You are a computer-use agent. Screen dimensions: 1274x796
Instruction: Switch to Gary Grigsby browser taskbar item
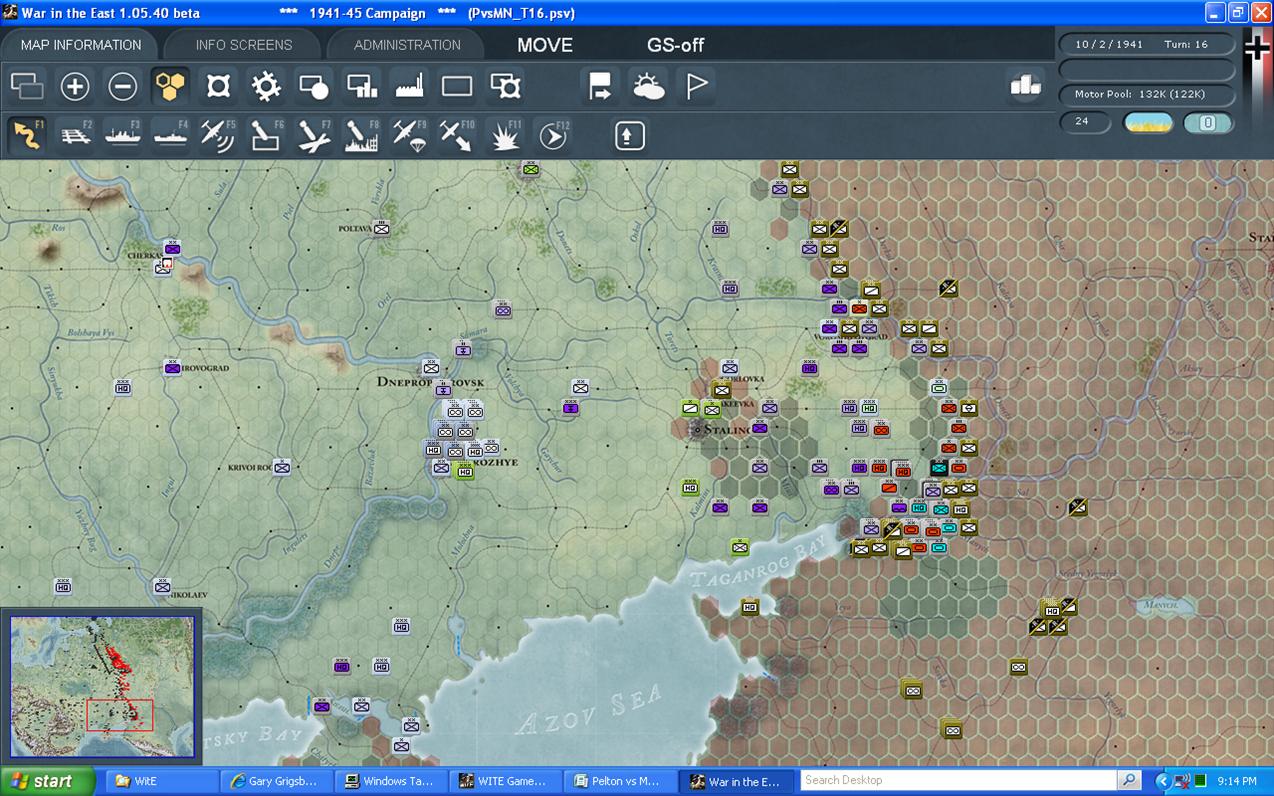277,781
